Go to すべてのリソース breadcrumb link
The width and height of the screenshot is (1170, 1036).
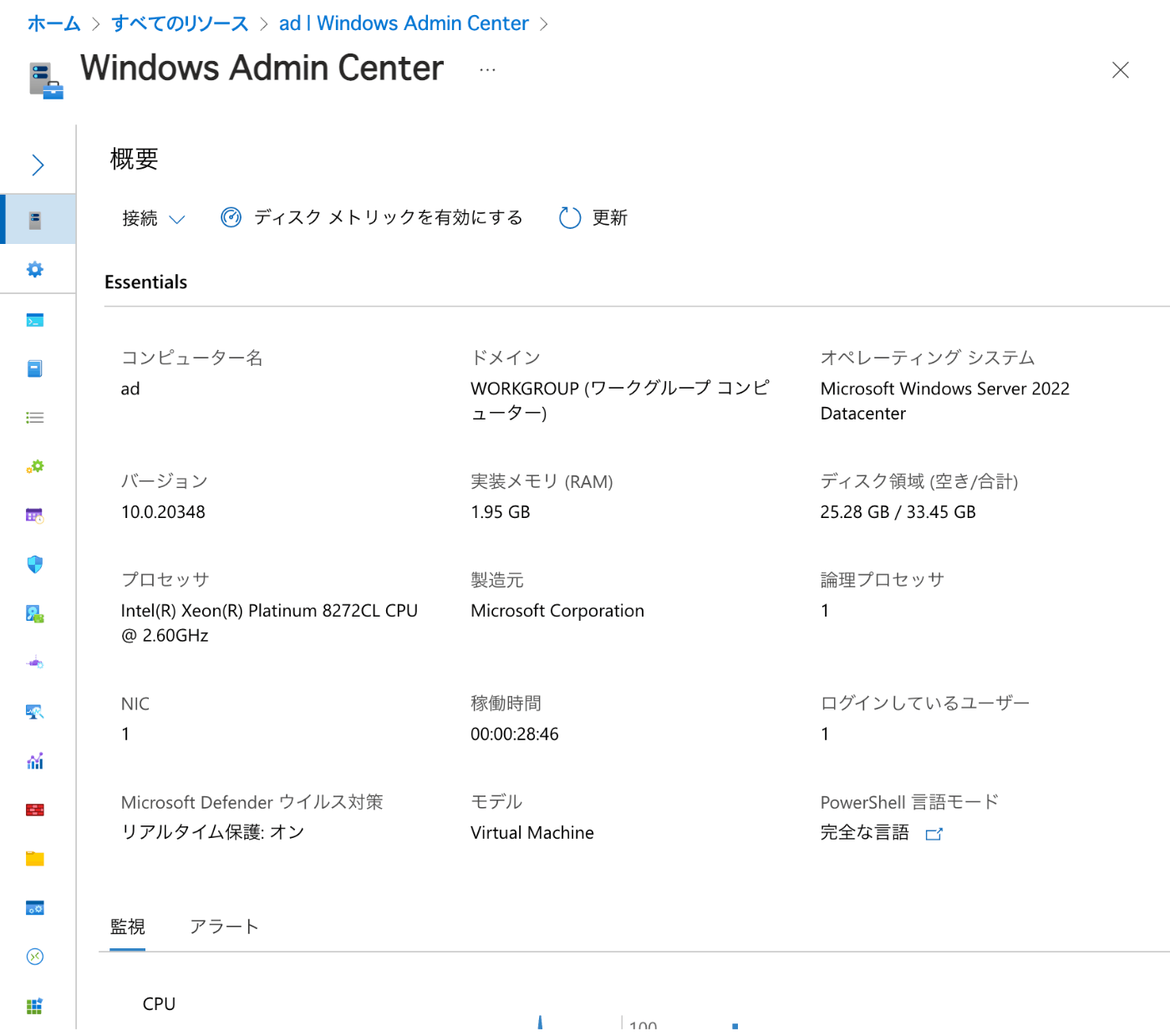pos(180,23)
